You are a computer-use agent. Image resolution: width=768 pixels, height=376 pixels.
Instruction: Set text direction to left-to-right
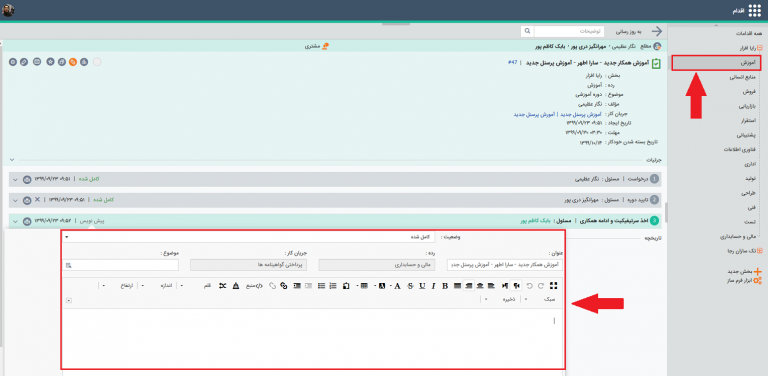(504, 285)
